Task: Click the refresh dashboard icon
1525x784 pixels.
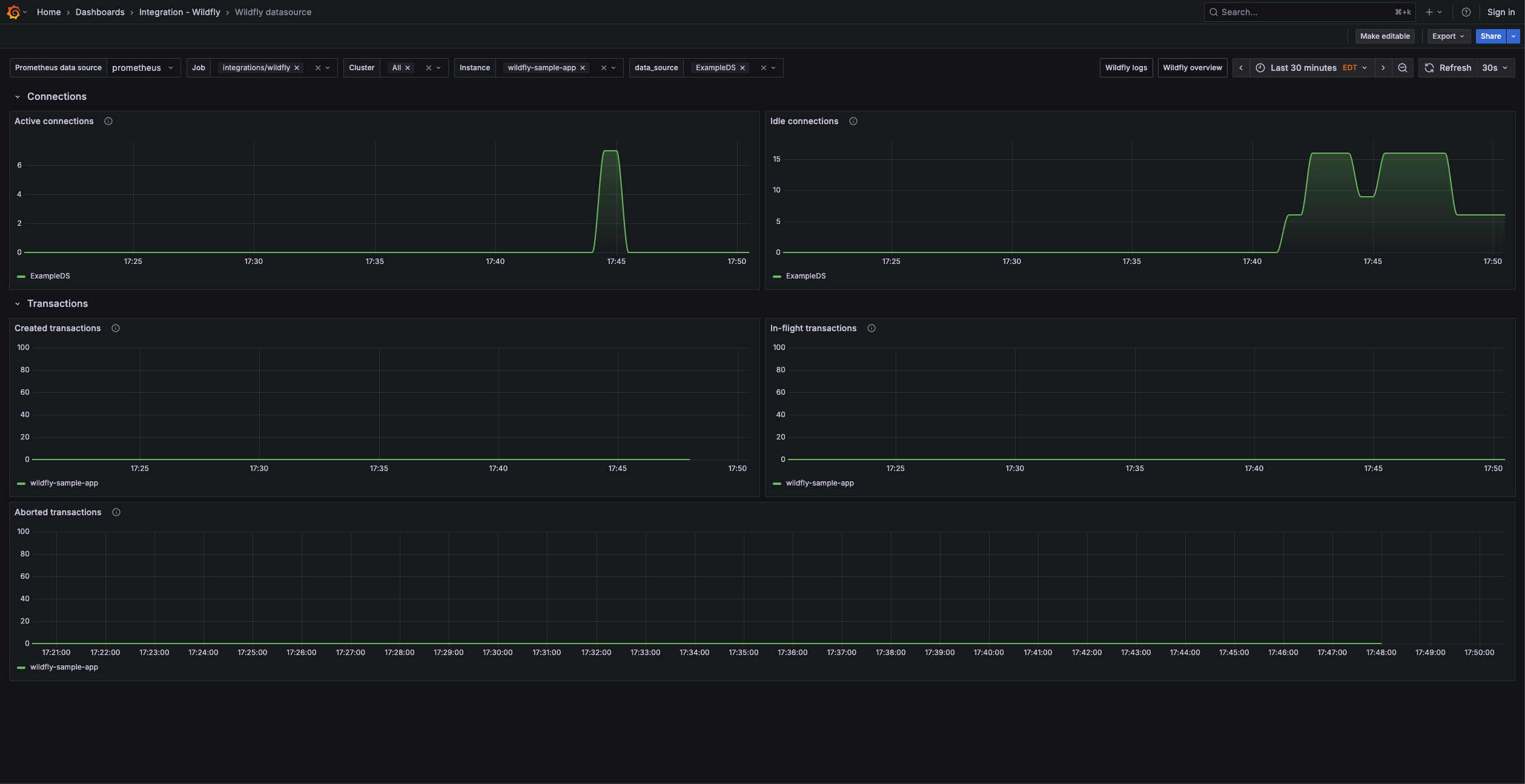Action: (x=1429, y=67)
